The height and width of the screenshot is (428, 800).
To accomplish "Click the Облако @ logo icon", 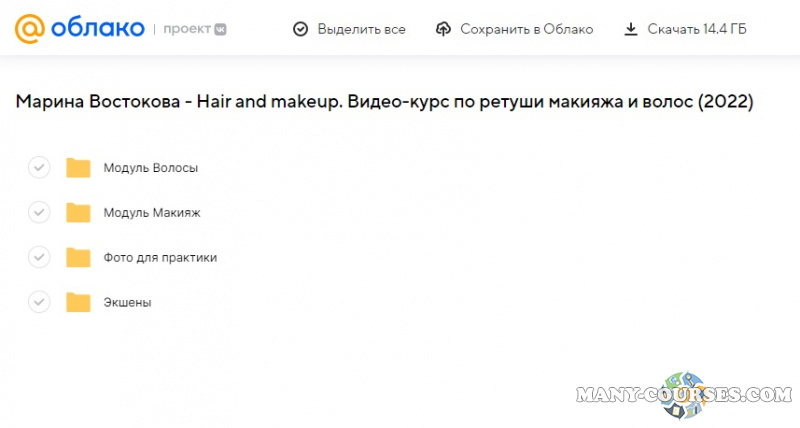I will coord(32,29).
